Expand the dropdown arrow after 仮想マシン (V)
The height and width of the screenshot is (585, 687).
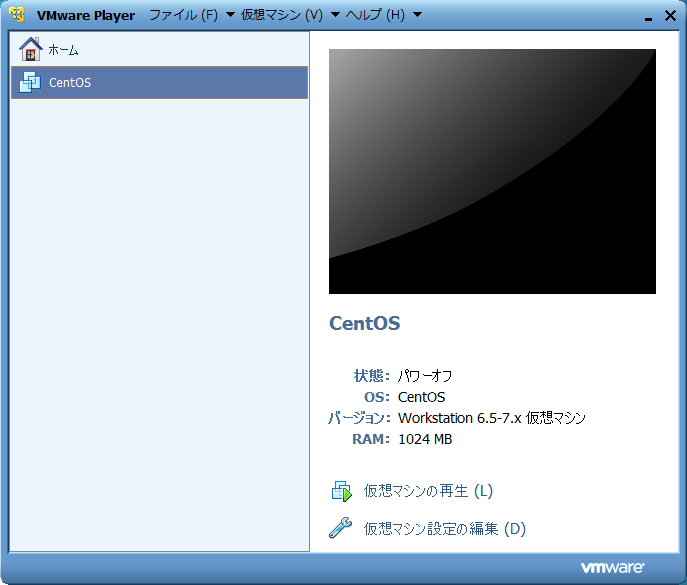click(x=335, y=15)
